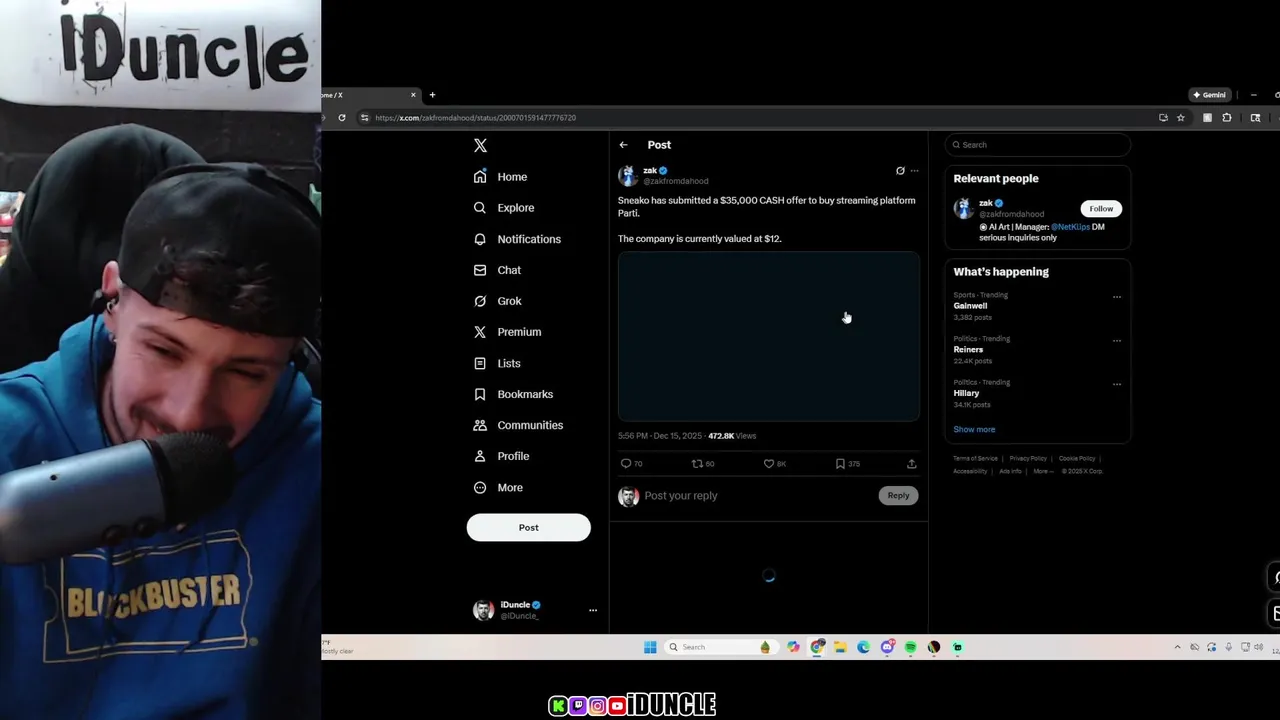
Task: Open Premium in the X sidebar
Action: pyautogui.click(x=507, y=332)
